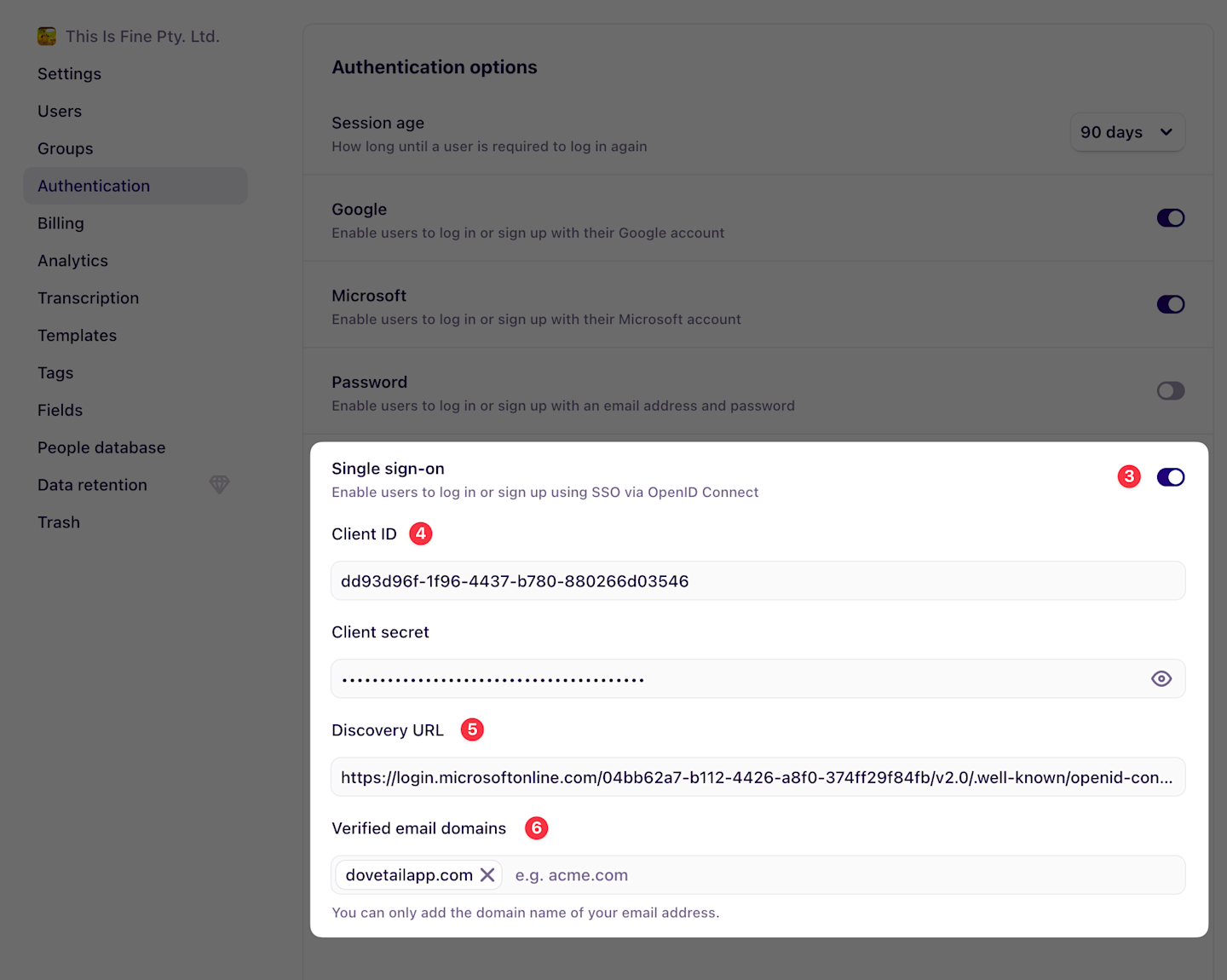Click the red number 4 badge by Client ID

pyautogui.click(x=421, y=533)
